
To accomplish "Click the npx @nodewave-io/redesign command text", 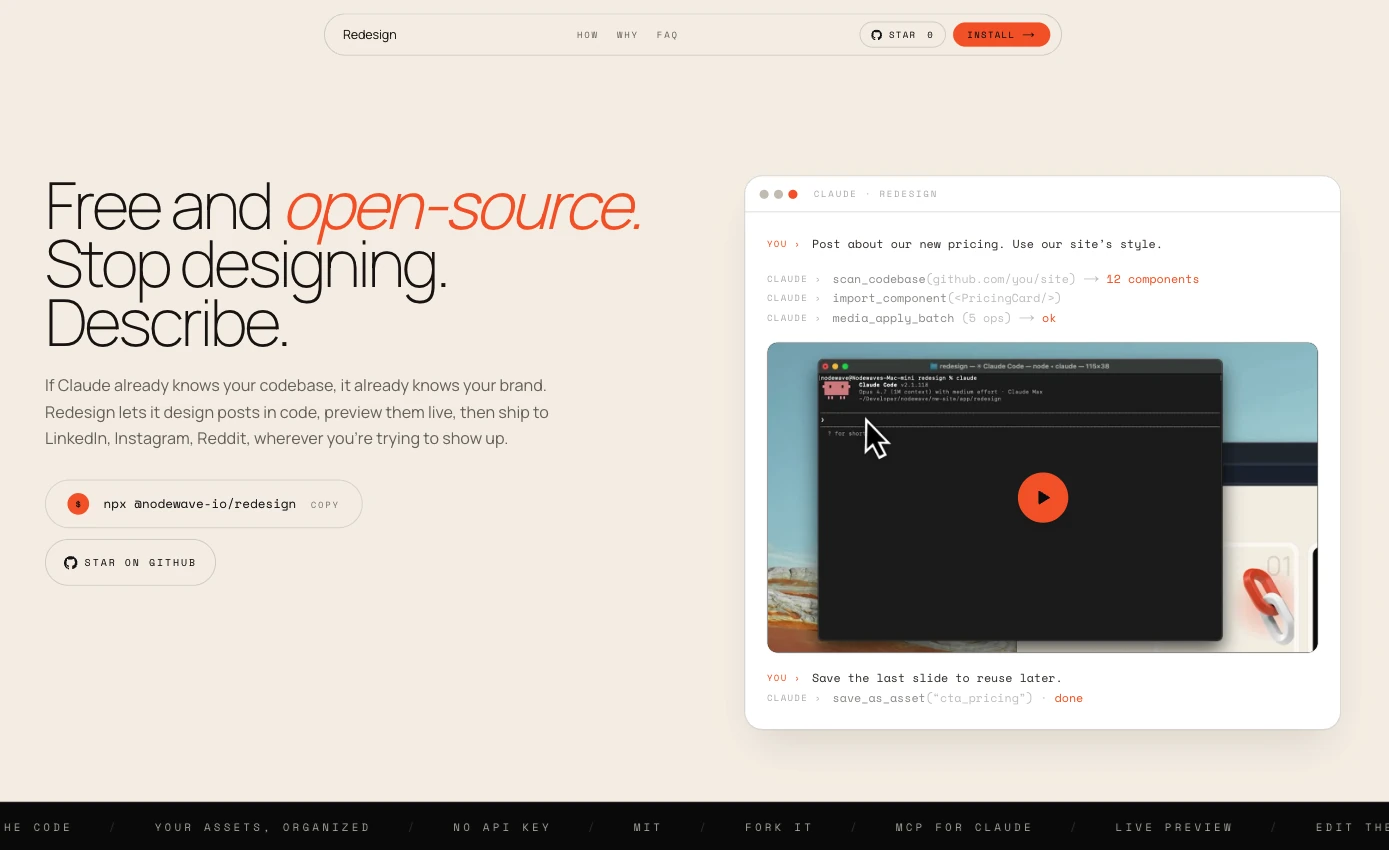I will [x=200, y=504].
